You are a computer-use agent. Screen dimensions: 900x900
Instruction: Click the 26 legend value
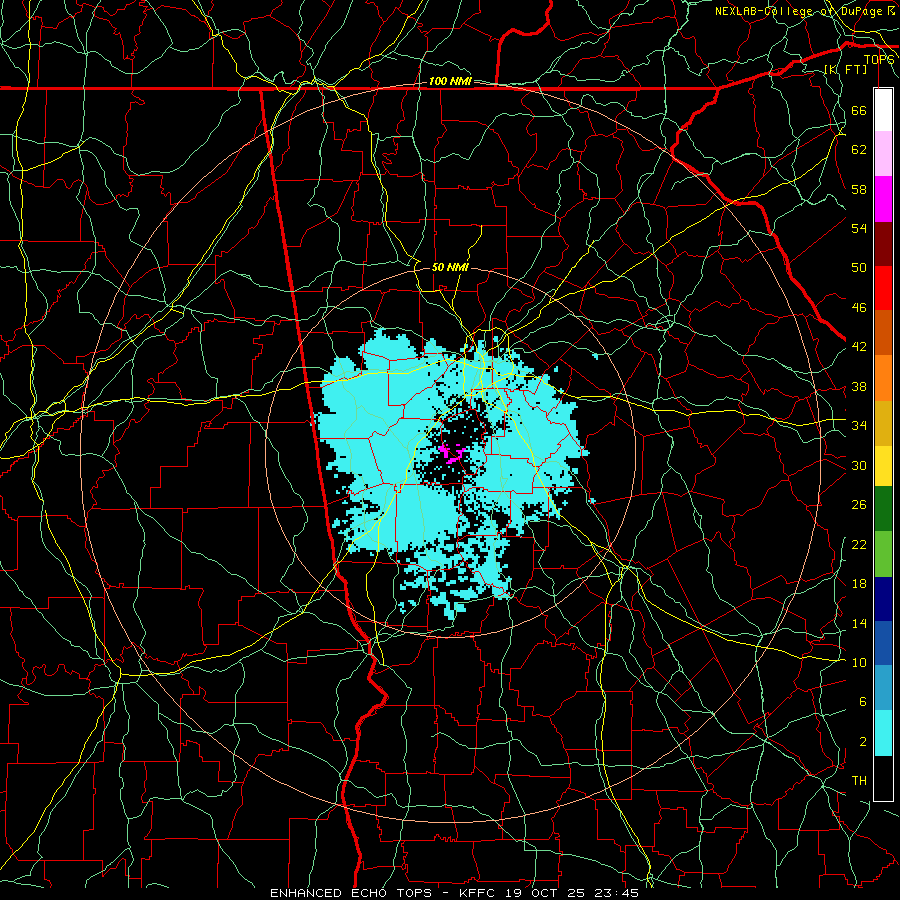coord(859,505)
